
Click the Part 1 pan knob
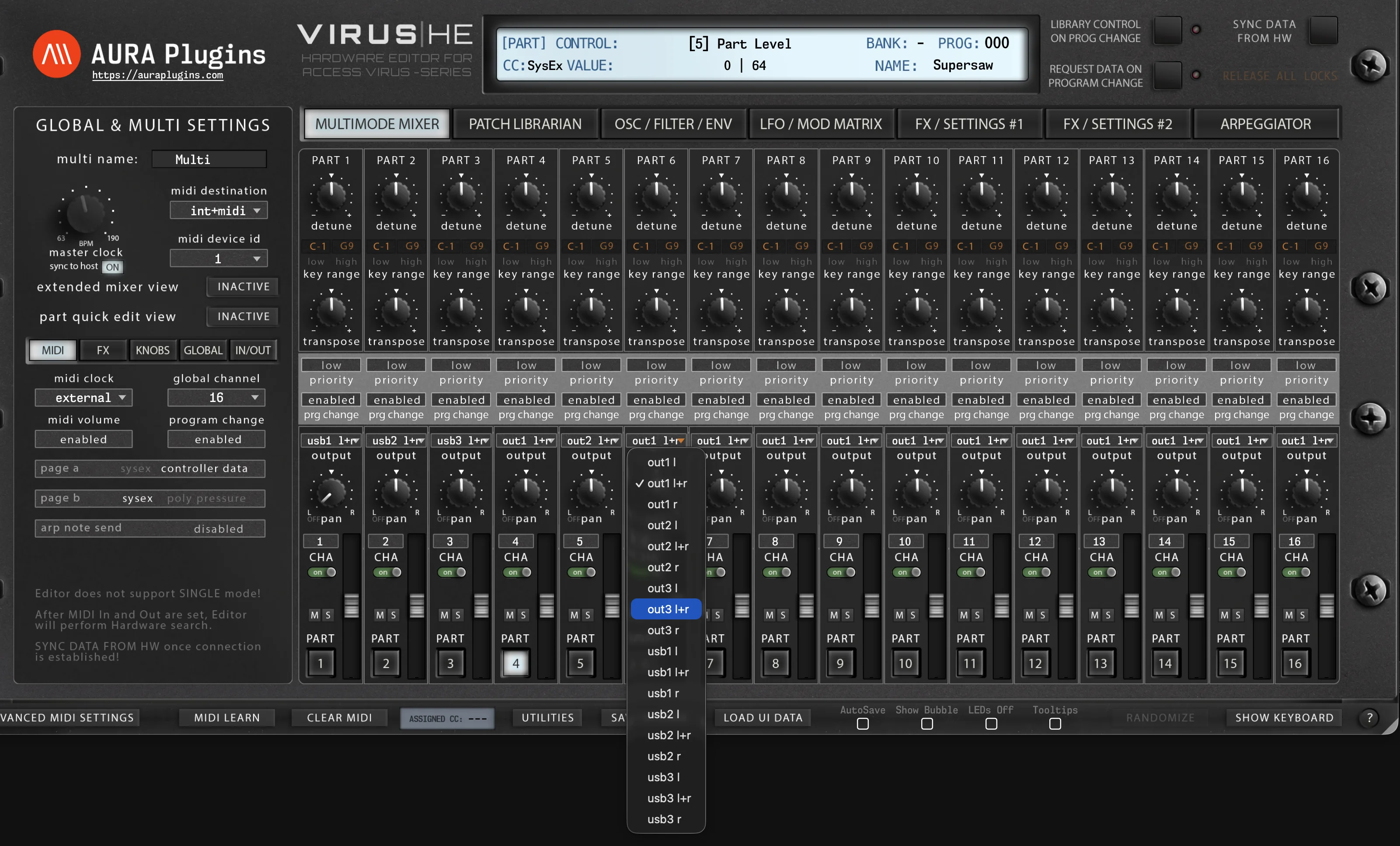click(x=331, y=493)
